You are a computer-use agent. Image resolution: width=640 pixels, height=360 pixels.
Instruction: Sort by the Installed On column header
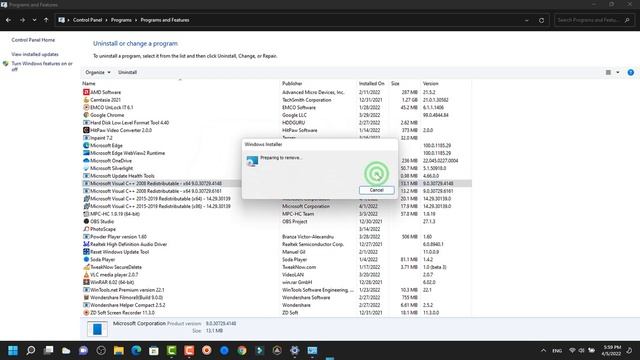click(371, 83)
